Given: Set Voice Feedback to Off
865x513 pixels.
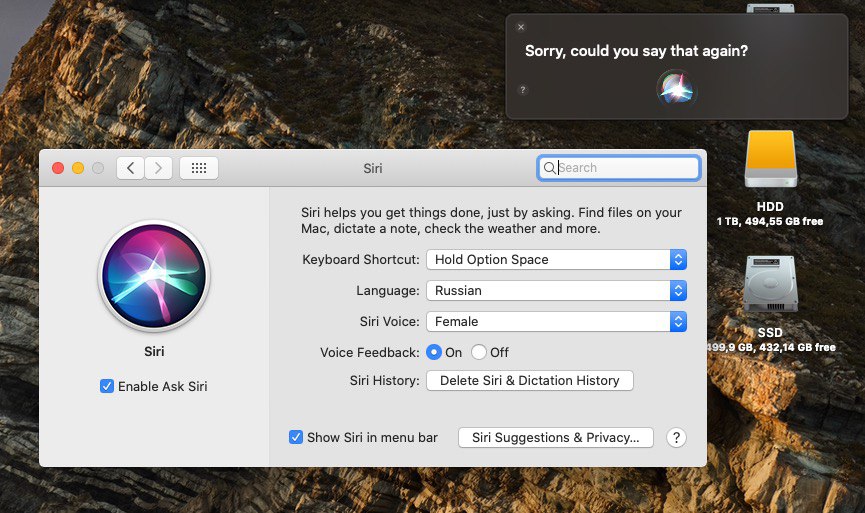Looking at the screenshot, I should (479, 352).
